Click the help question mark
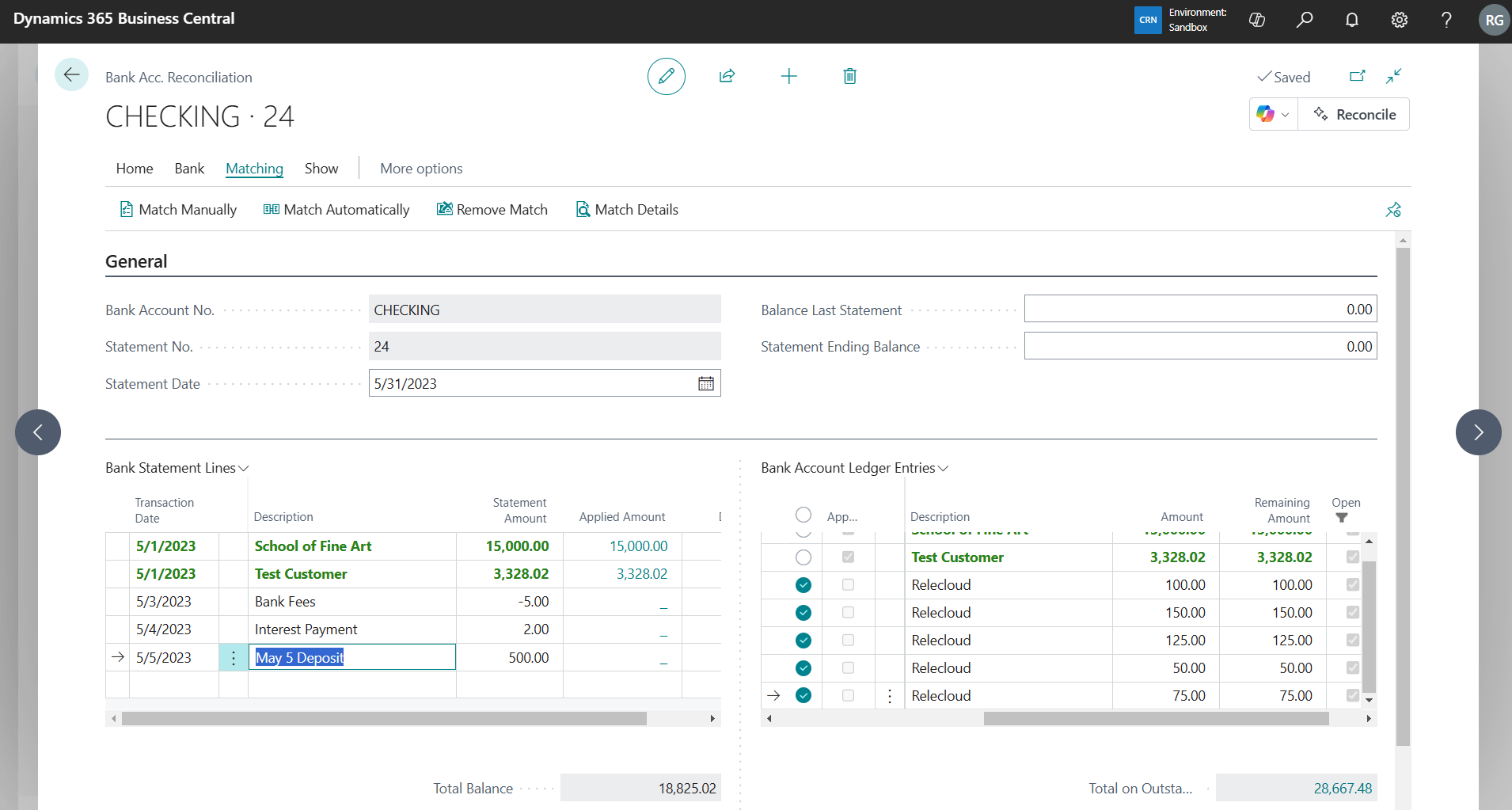The width and height of the screenshot is (1512, 810). [1446, 20]
